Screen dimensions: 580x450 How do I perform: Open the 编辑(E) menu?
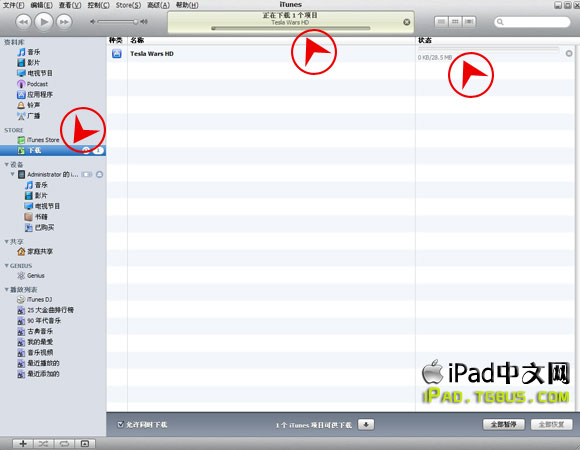[41, 5]
